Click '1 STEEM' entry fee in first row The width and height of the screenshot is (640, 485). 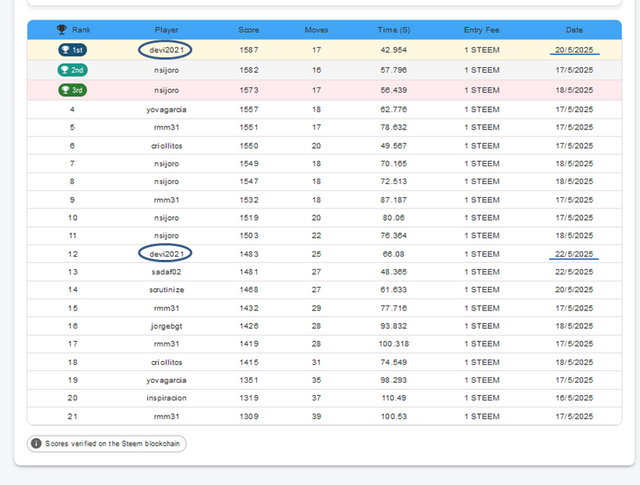[x=482, y=50]
